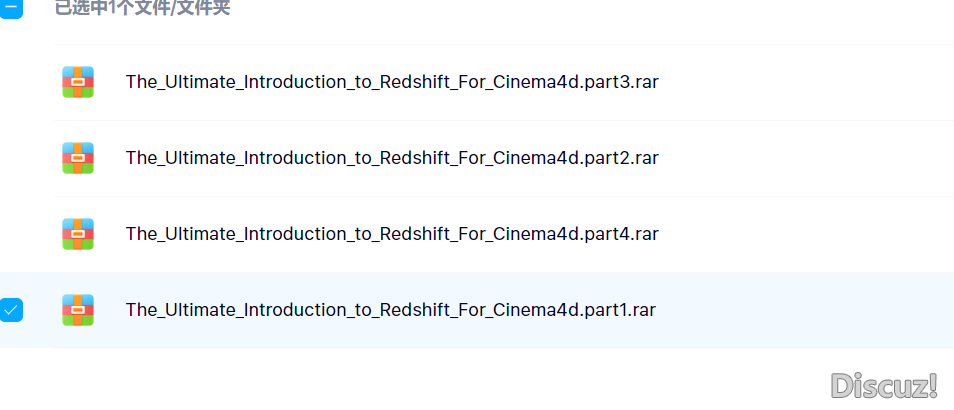Click the RAR archive icon for part3
Image resolution: width=954 pixels, height=410 pixels.
pyautogui.click(x=78, y=82)
